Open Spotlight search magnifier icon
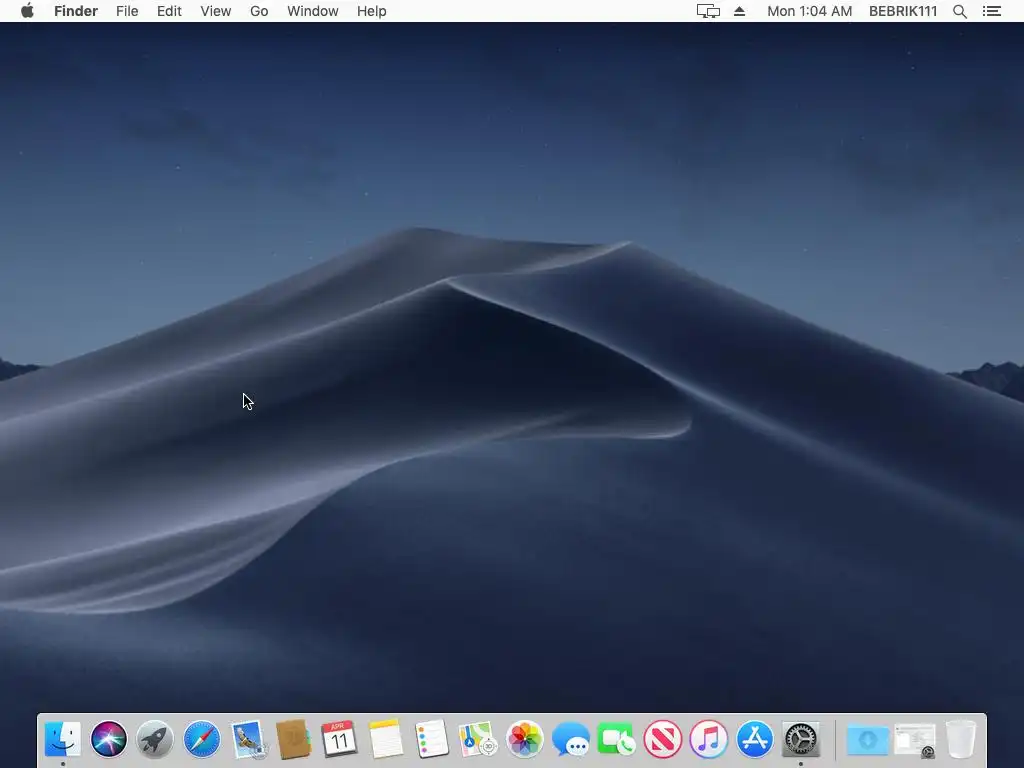The width and height of the screenshot is (1024, 768). click(x=959, y=11)
